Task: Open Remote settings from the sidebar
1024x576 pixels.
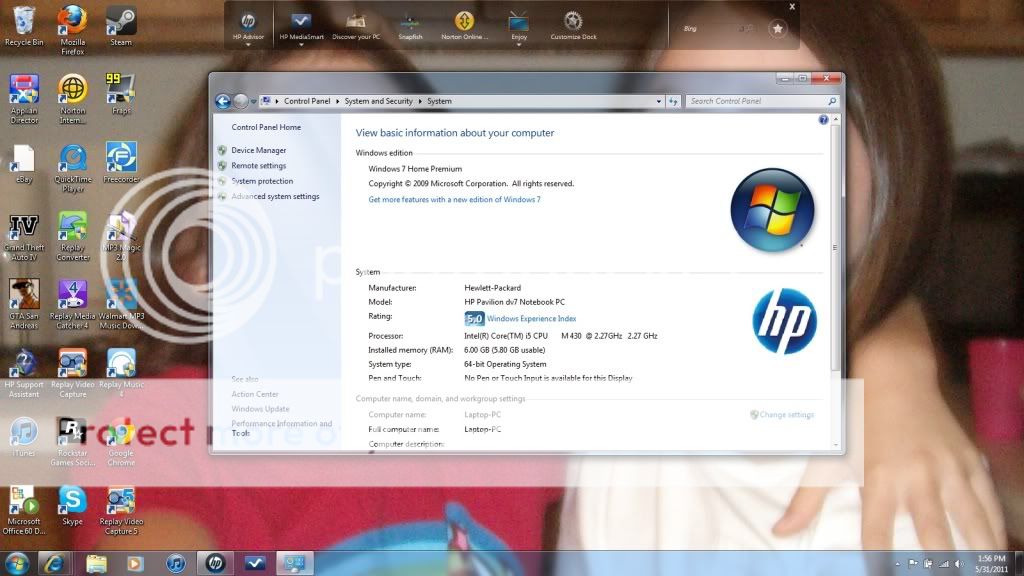Action: 258,166
